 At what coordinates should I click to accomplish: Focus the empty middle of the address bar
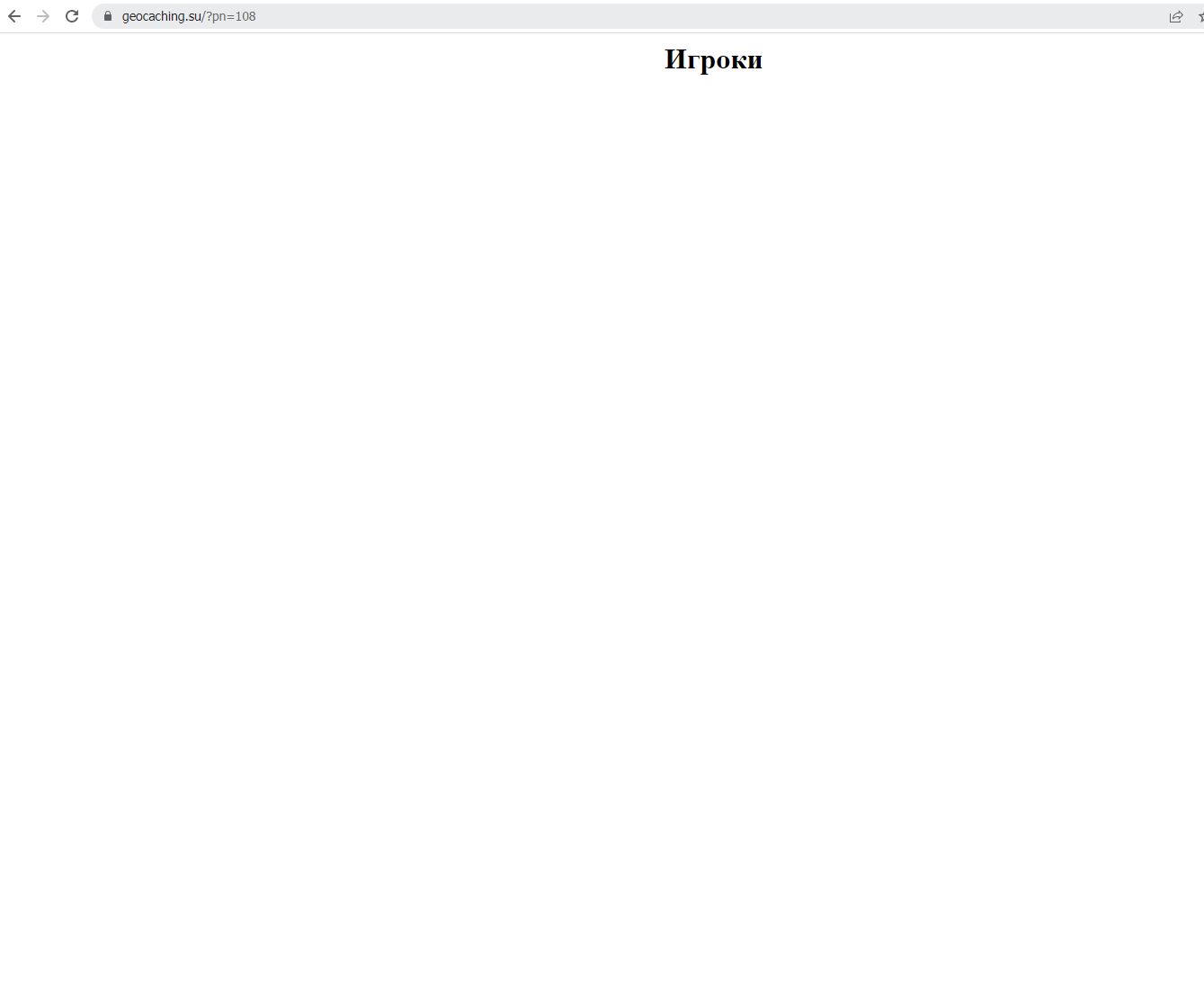pyautogui.click(x=674, y=16)
